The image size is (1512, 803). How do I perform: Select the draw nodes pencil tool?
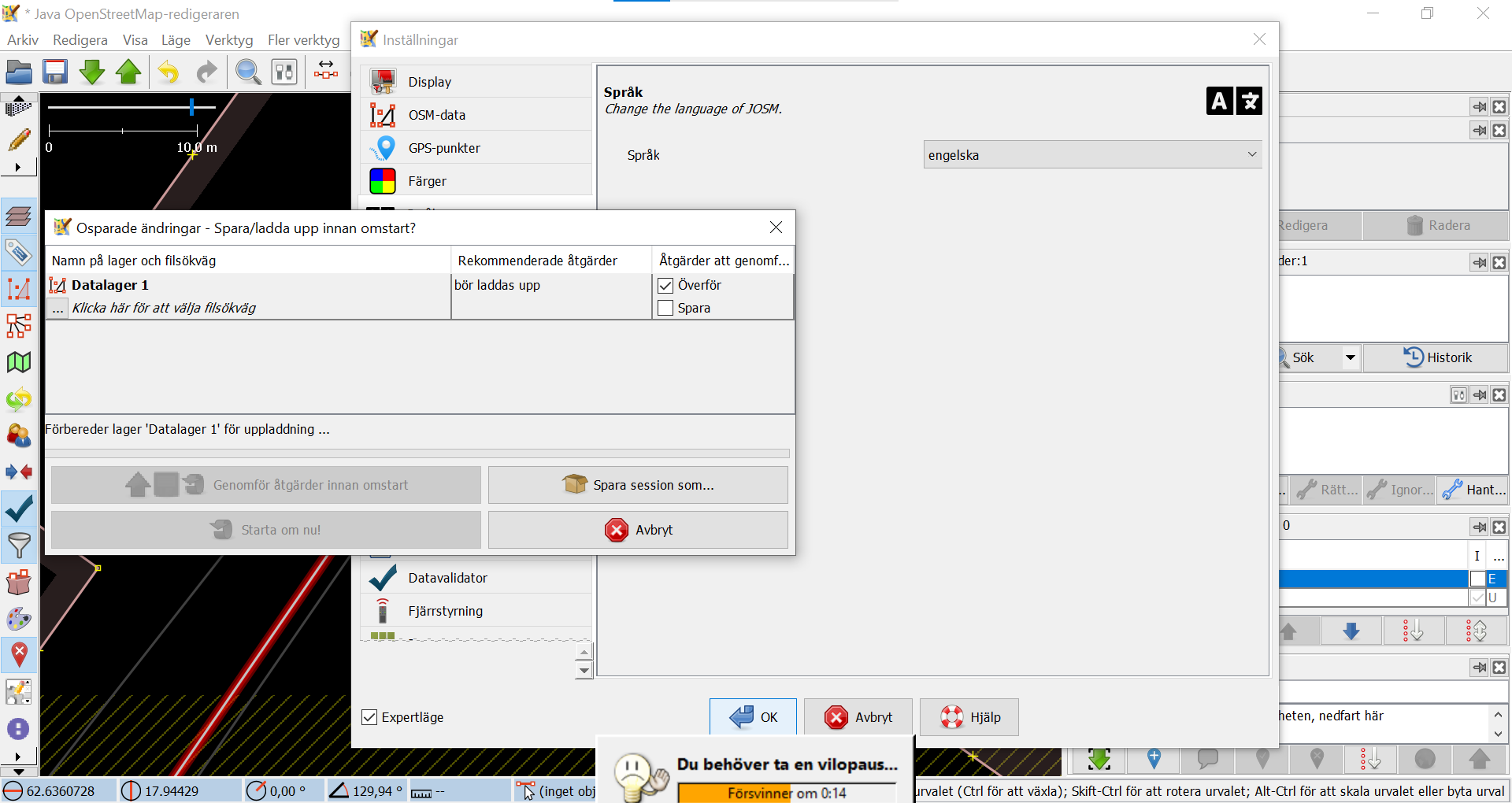point(19,140)
